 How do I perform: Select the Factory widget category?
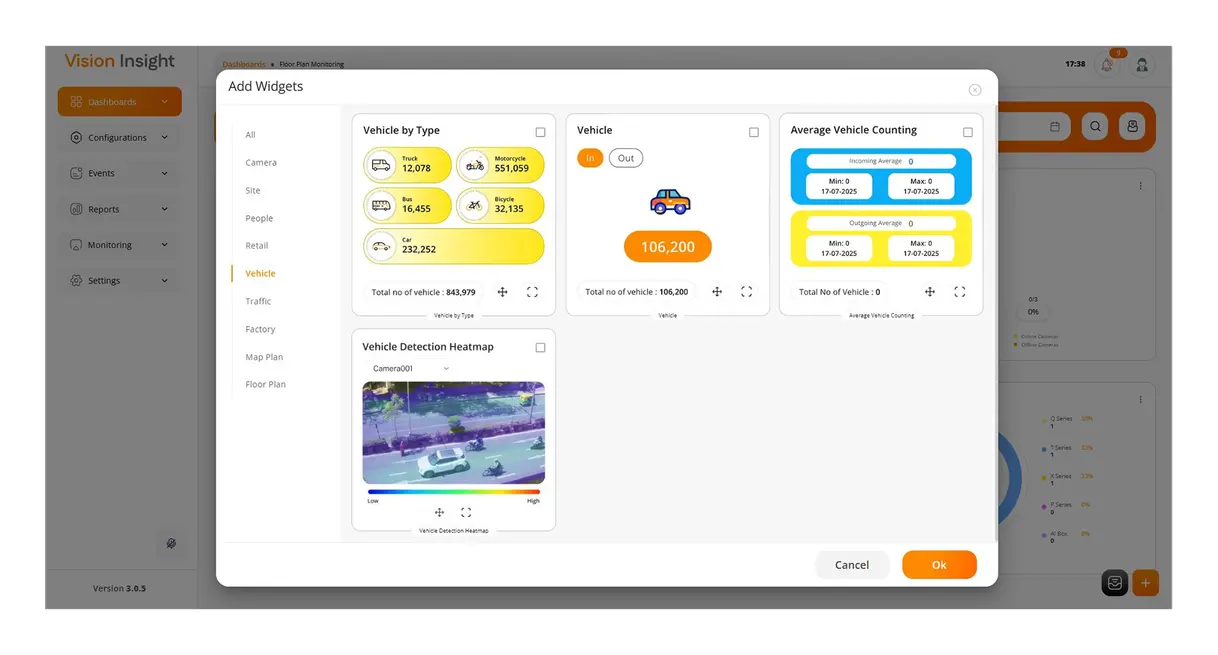(x=260, y=329)
